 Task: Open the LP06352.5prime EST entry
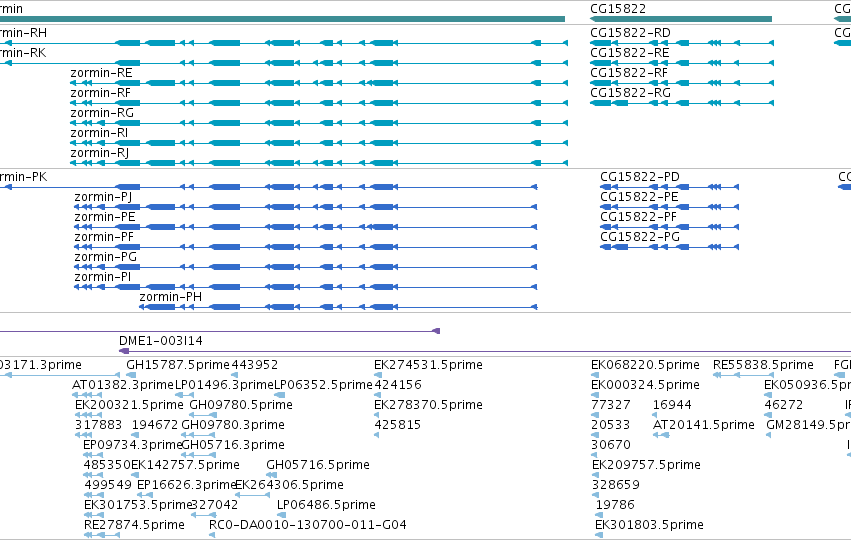pos(323,385)
